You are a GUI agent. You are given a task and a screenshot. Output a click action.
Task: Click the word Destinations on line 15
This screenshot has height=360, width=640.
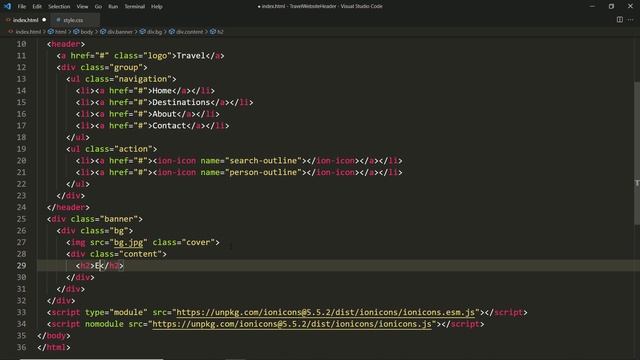click(x=181, y=102)
